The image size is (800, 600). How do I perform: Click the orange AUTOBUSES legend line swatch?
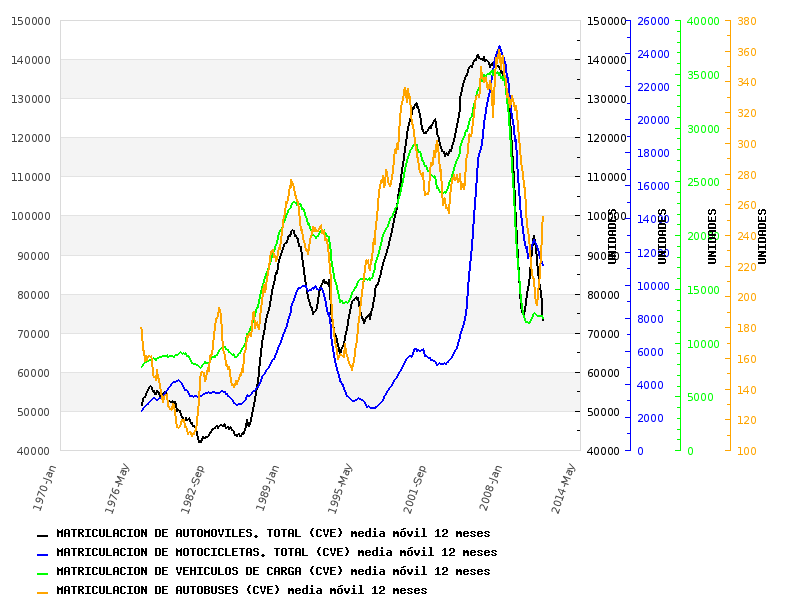(x=42, y=592)
